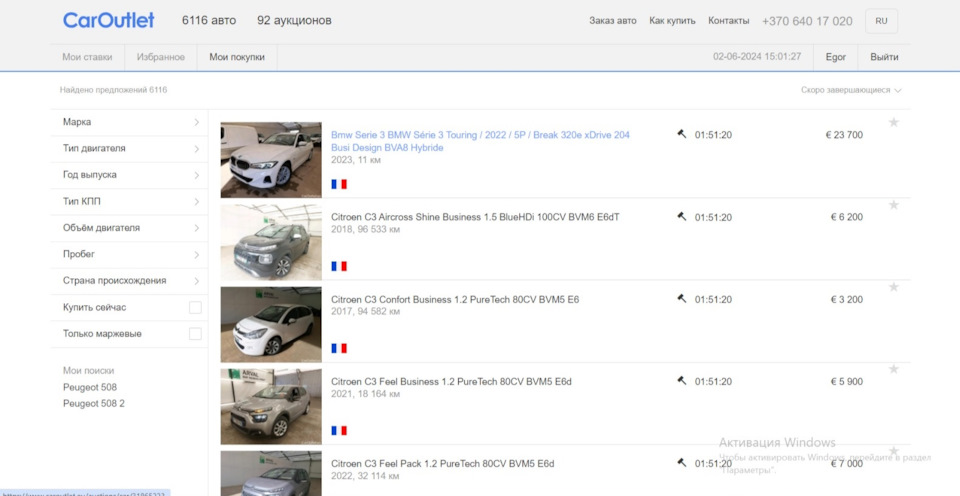
Task: Click the Выйти logout button
Action: [884, 57]
